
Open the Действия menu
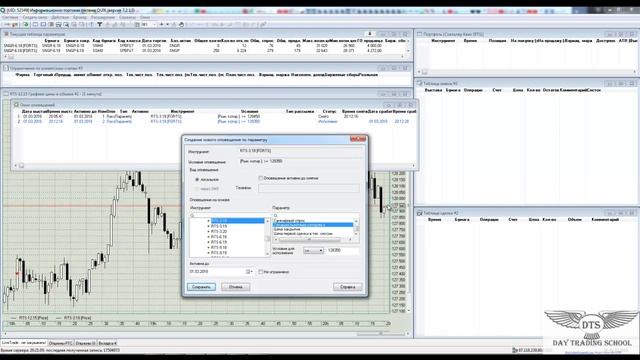(60, 18)
